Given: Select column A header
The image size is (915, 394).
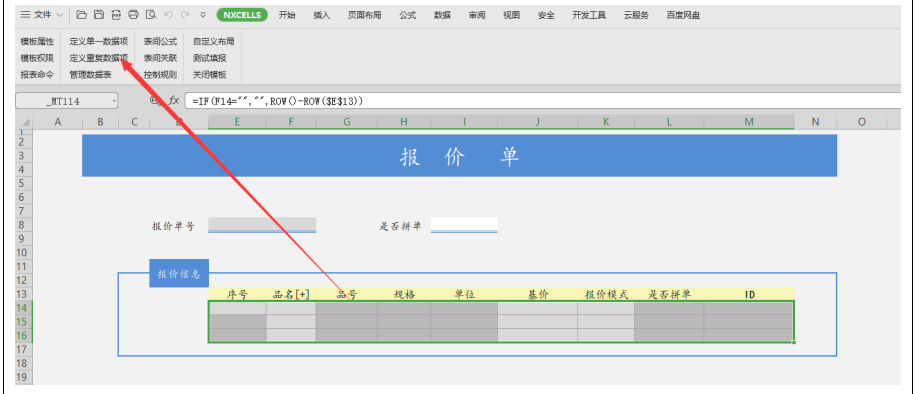Looking at the screenshot, I should coord(57,121).
